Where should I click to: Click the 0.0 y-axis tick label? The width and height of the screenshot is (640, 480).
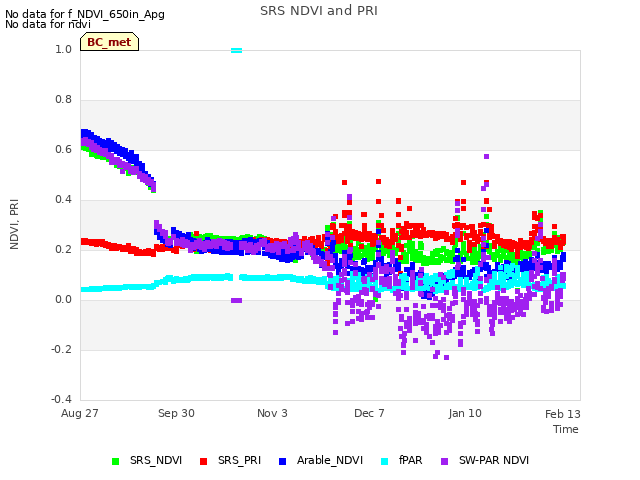pyautogui.click(x=64, y=300)
